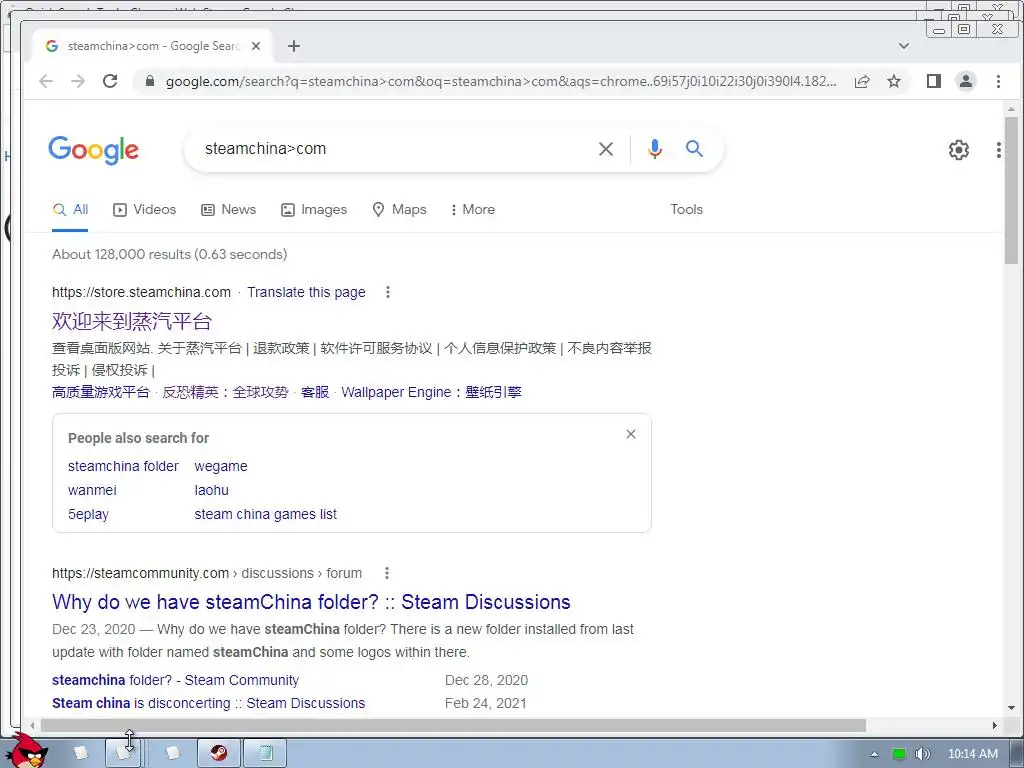Click the browser address bar URL
This screenshot has height=768, width=1024.
tap(500, 81)
